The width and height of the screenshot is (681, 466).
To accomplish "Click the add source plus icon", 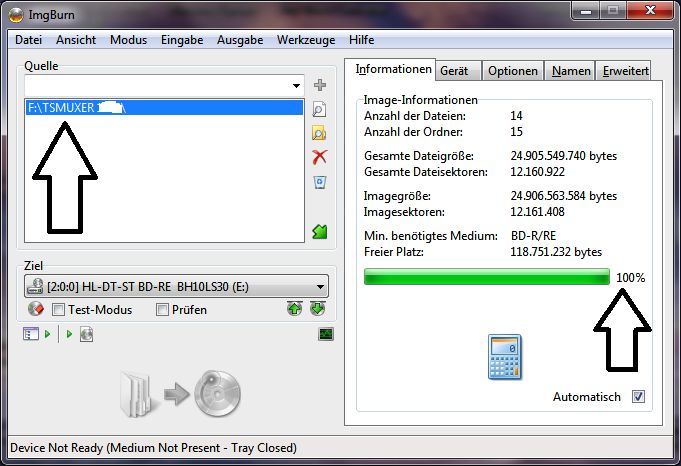I will pos(320,85).
